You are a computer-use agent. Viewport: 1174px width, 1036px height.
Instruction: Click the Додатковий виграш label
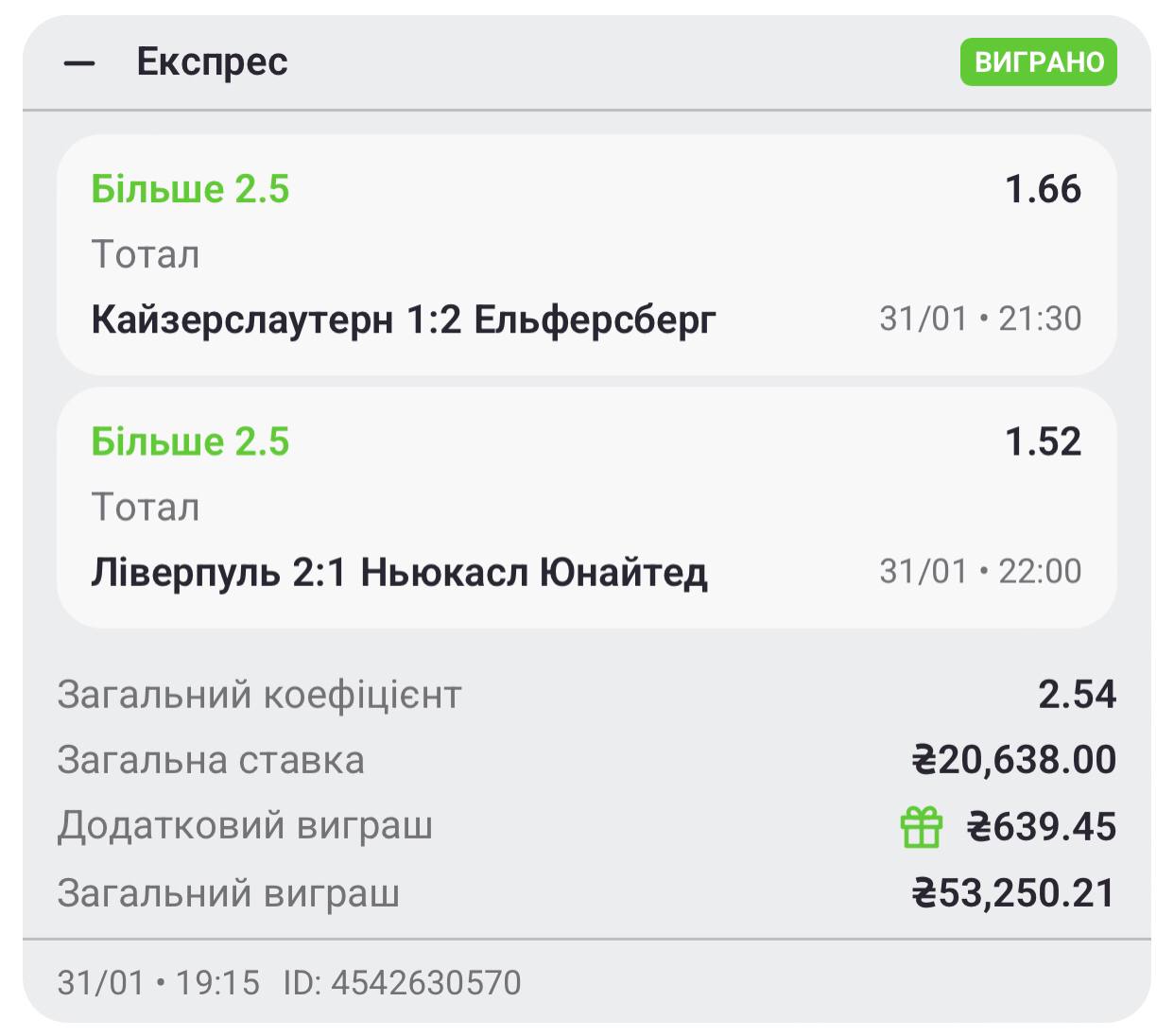(x=245, y=825)
